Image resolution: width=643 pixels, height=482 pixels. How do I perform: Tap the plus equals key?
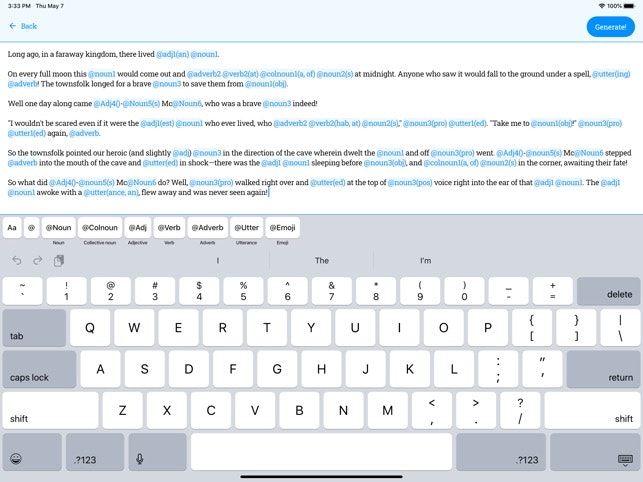pos(552,291)
